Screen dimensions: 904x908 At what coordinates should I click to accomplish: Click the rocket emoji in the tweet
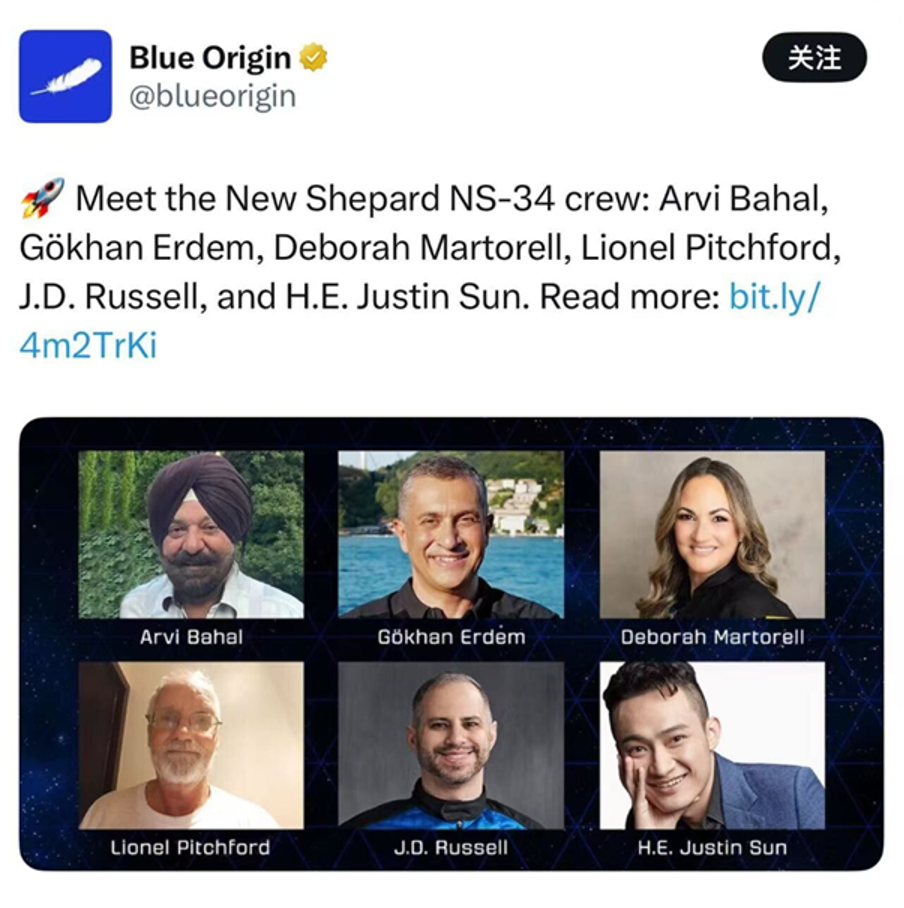42,198
